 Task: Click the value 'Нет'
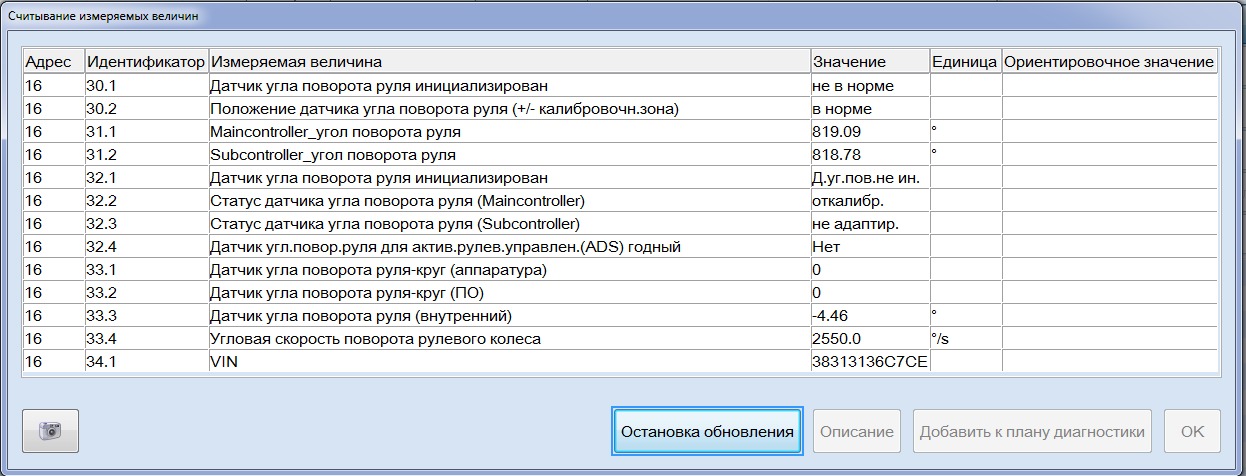(x=870, y=247)
